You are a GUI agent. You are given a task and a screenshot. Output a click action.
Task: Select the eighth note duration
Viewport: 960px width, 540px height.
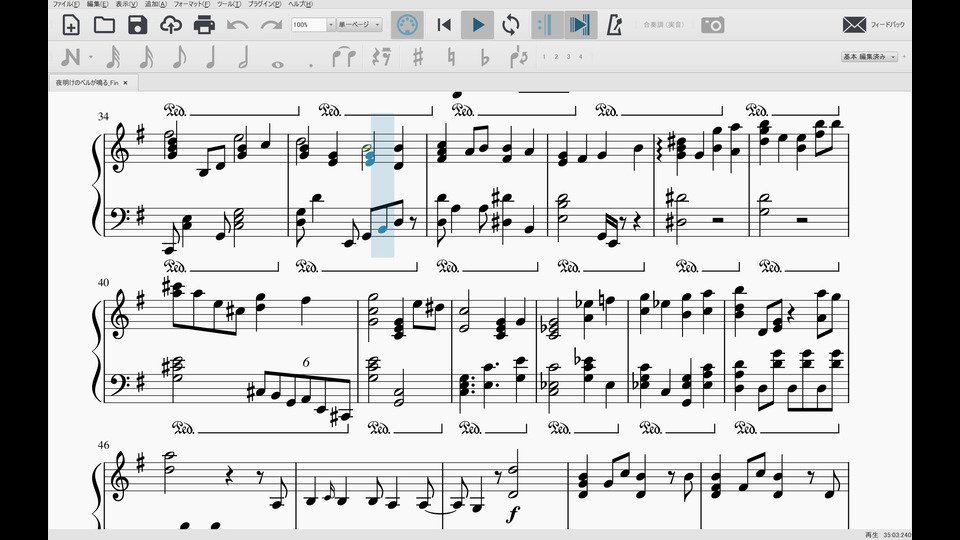[x=179, y=57]
